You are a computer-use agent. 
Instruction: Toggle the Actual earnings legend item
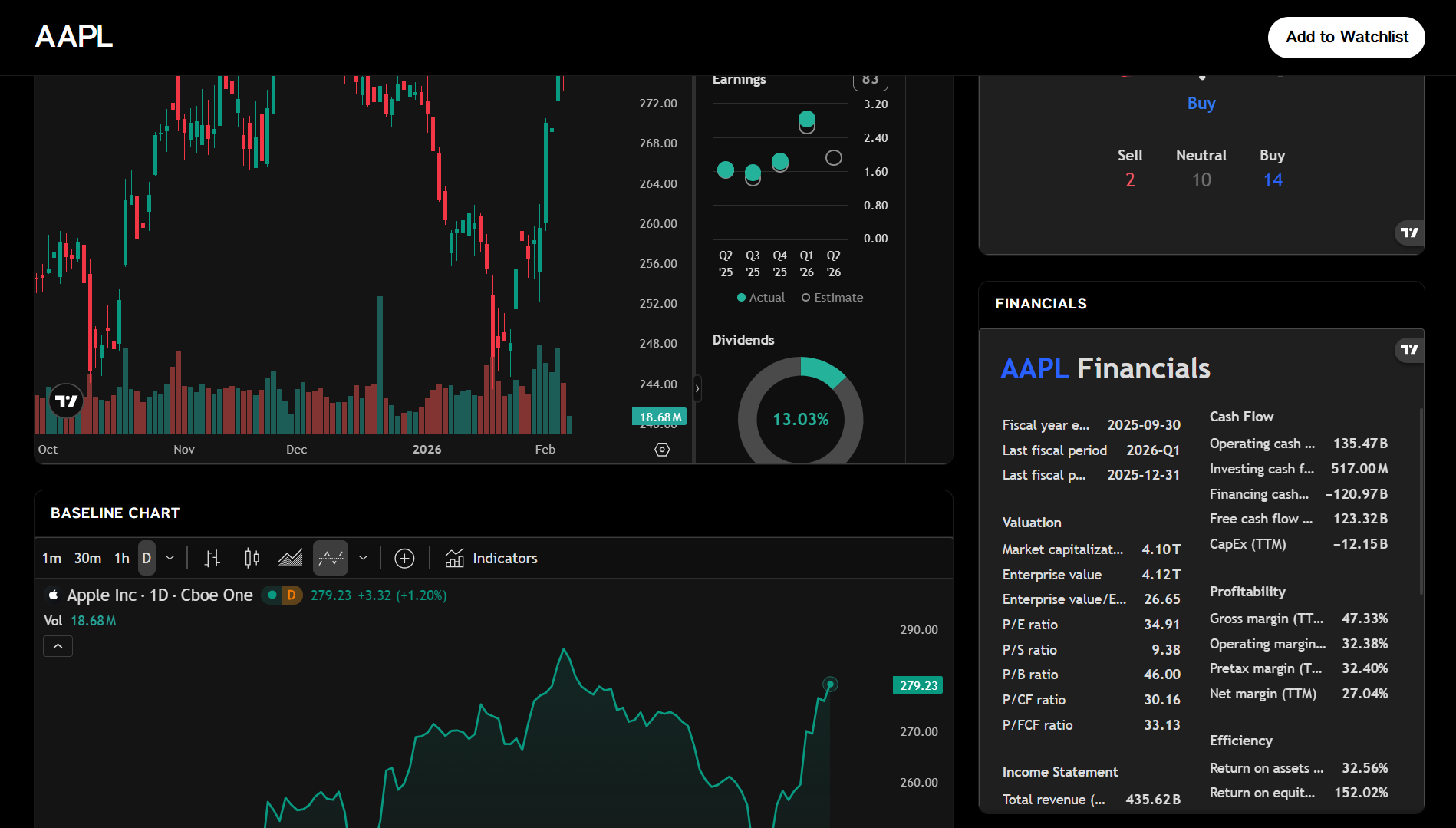click(761, 298)
